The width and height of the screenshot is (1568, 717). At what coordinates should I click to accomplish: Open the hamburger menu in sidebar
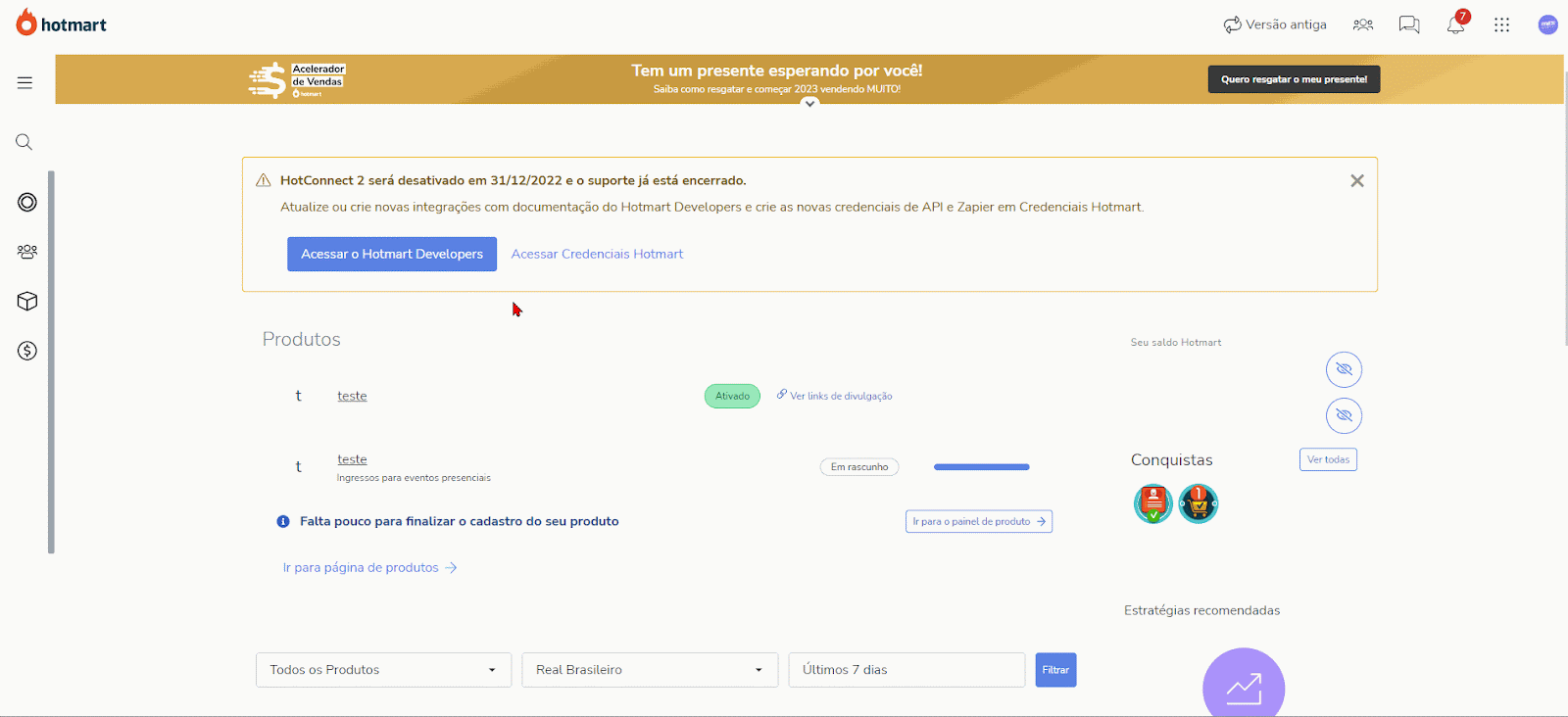pos(24,82)
